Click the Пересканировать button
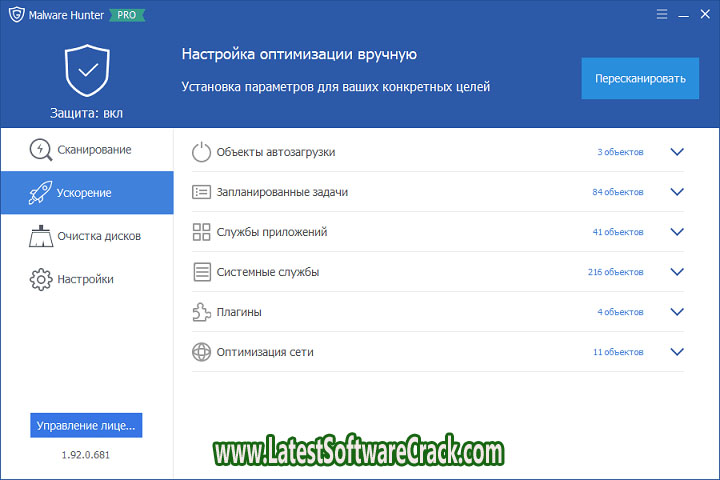The height and width of the screenshot is (480, 720). coord(640,78)
